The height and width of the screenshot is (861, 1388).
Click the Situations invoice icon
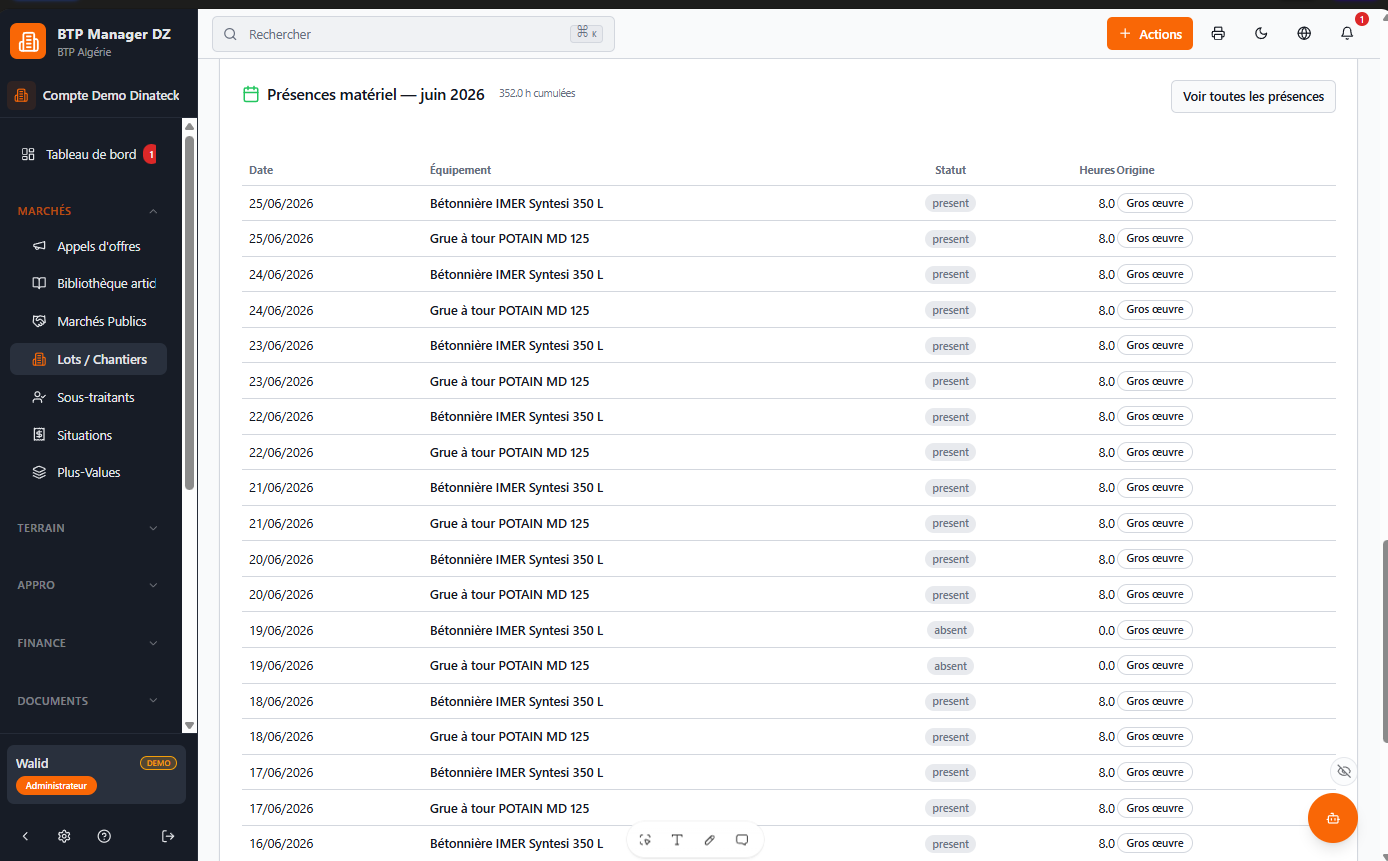[39, 435]
